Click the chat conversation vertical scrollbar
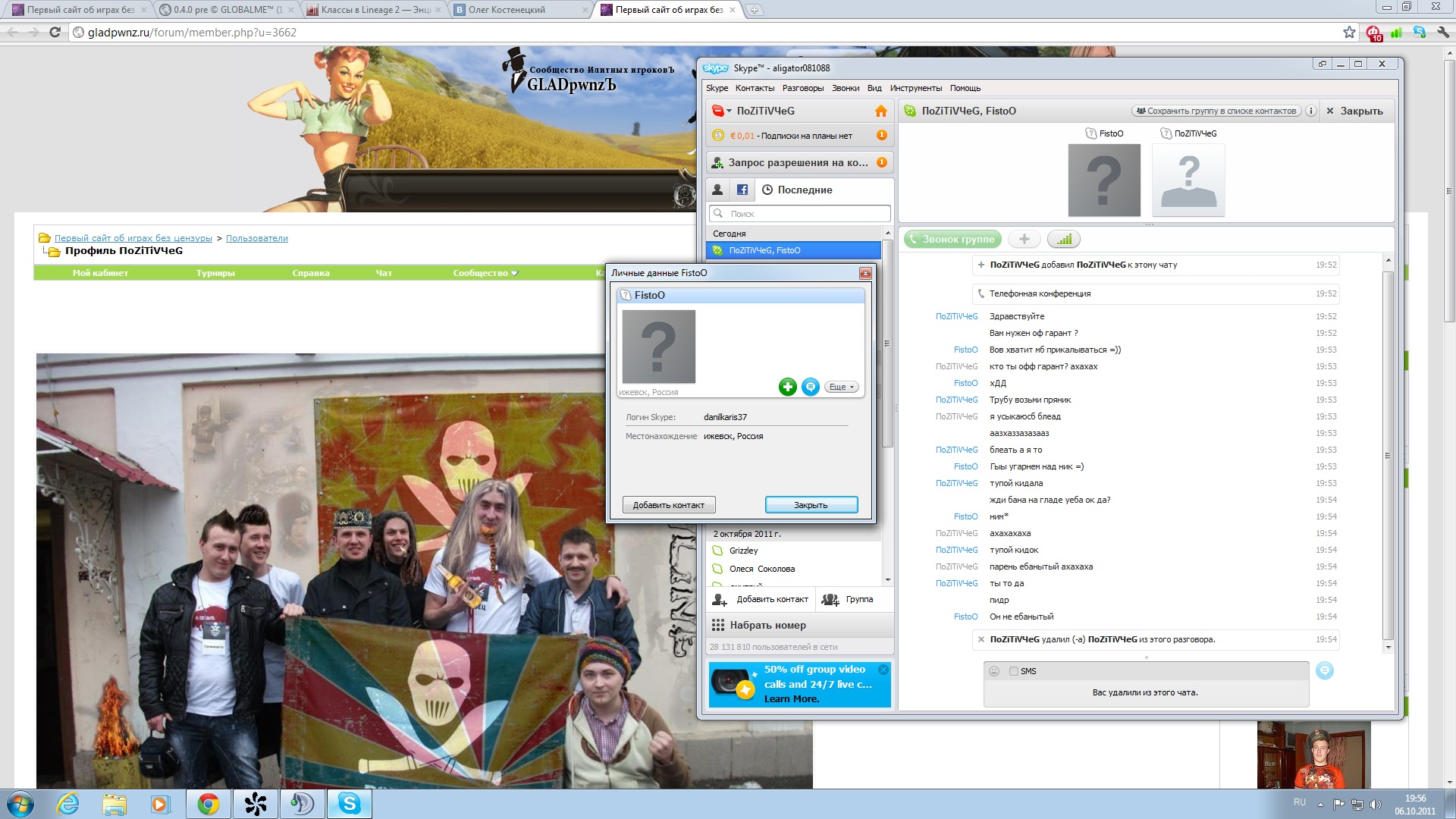This screenshot has width=1456, height=819. (1388, 455)
